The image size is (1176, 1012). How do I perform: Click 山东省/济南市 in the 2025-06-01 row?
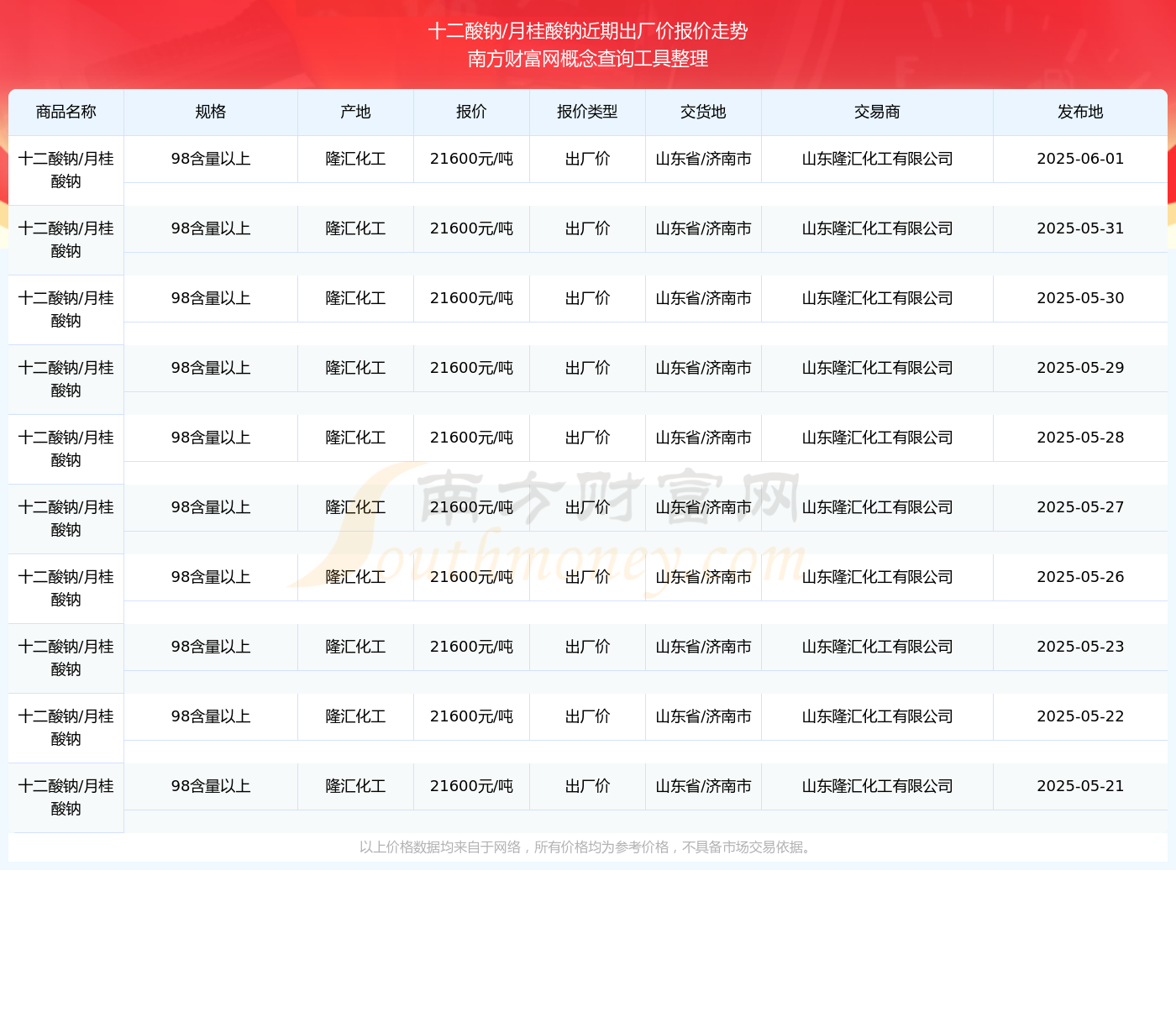(x=704, y=159)
